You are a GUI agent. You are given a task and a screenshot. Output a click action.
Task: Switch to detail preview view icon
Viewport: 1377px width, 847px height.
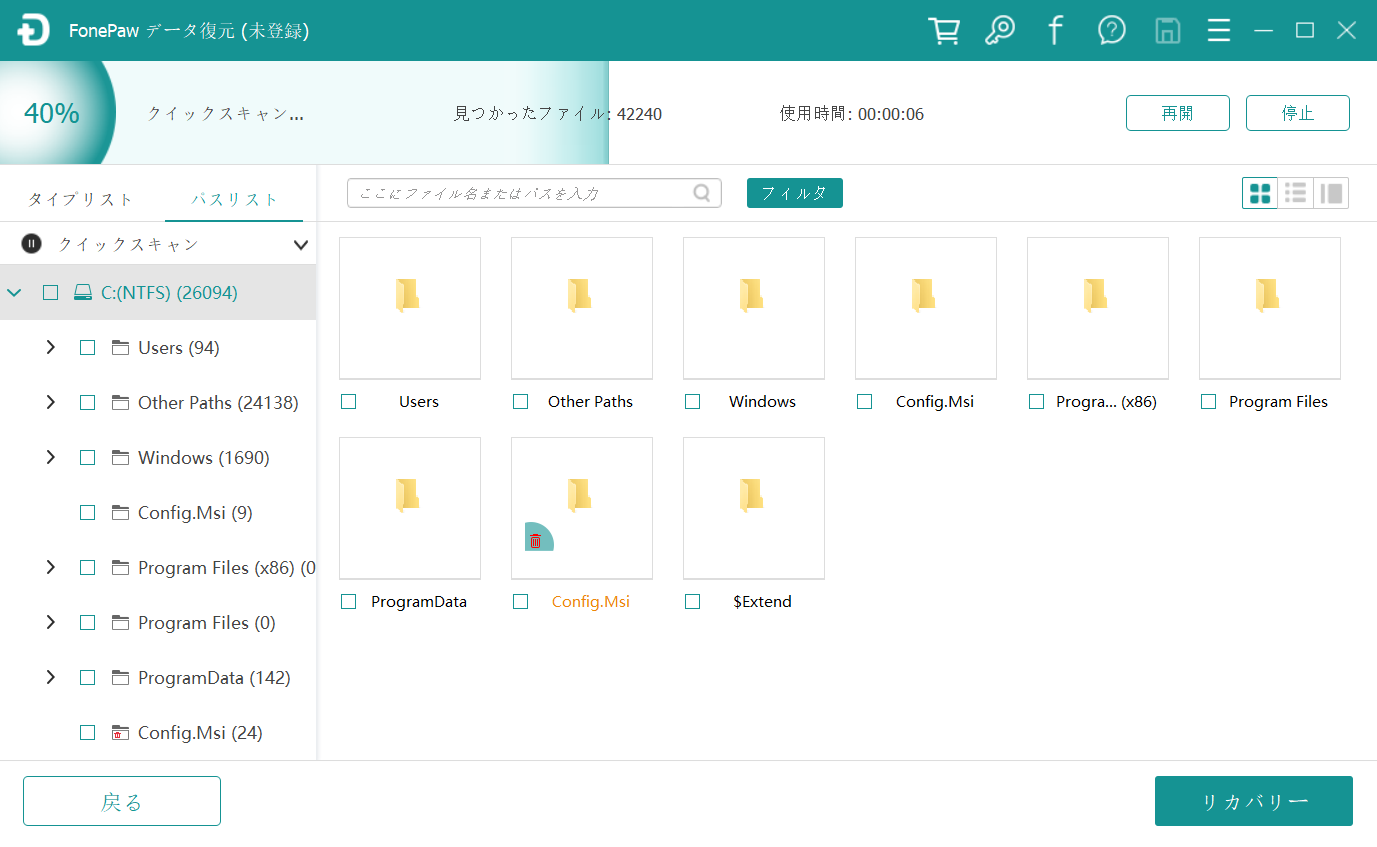click(x=1331, y=193)
